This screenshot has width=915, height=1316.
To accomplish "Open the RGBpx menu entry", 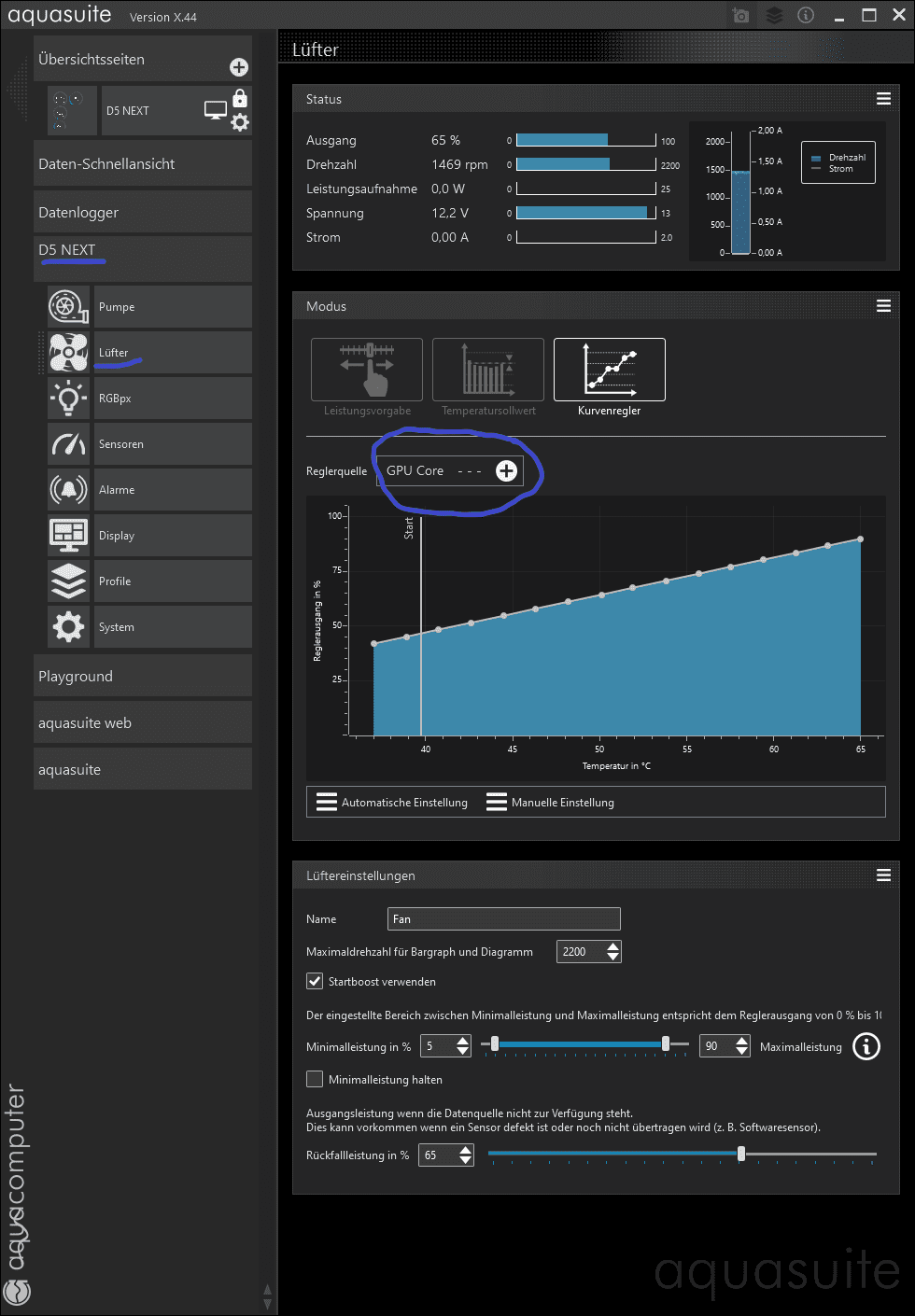I will (x=174, y=398).
